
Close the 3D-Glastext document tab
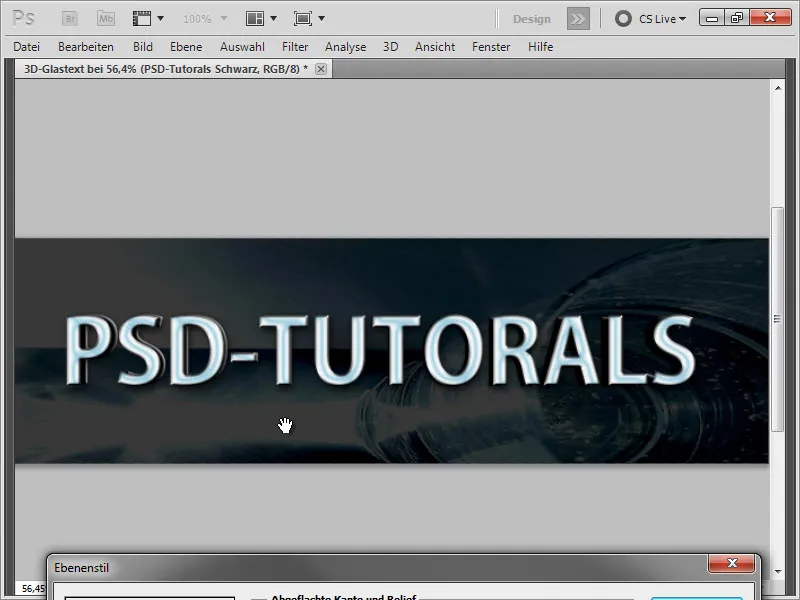[321, 69]
